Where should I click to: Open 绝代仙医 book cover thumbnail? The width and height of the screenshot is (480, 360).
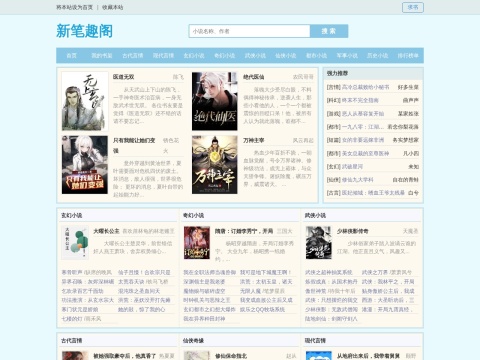[x=215, y=101]
